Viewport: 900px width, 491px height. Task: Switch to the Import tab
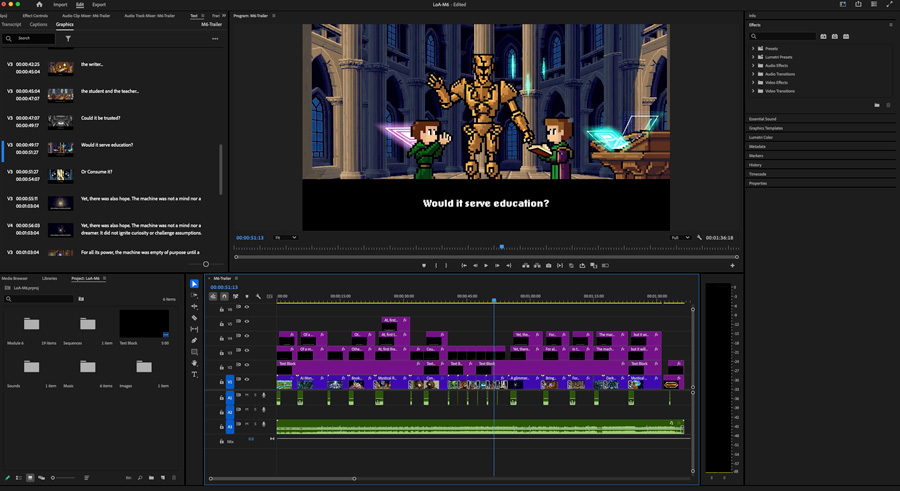tap(60, 4)
